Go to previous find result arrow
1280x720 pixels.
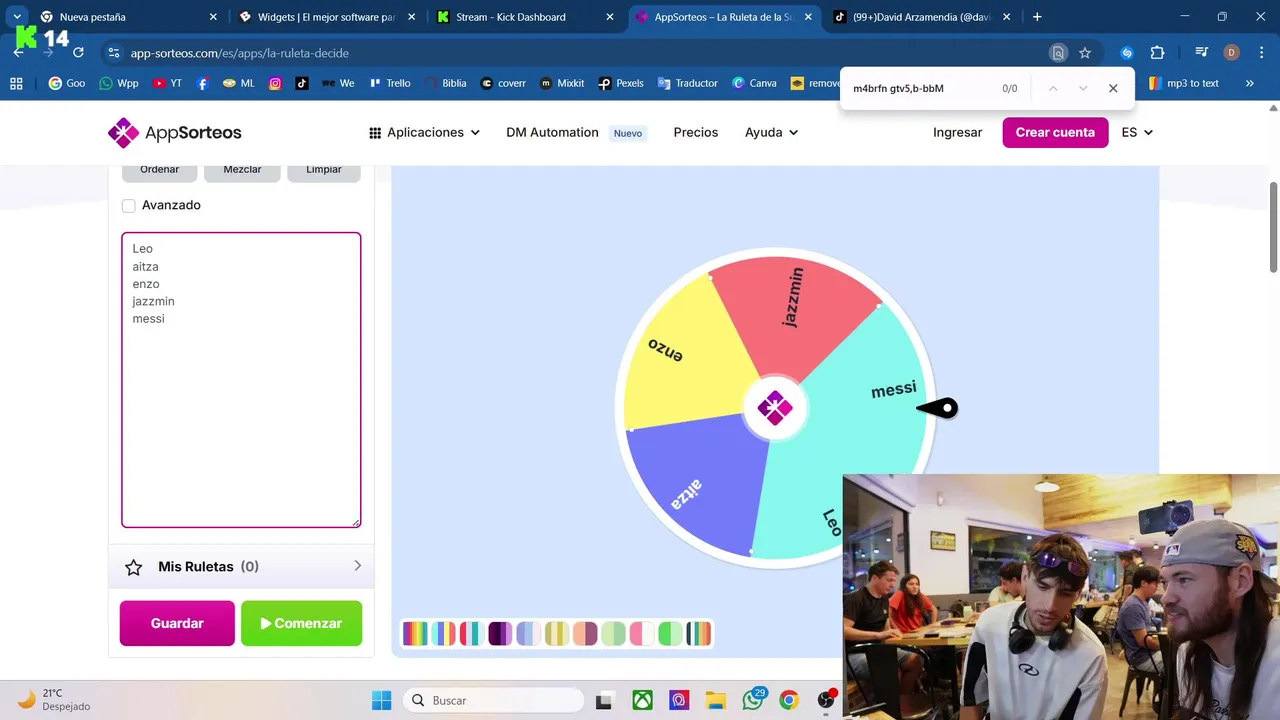(1052, 88)
